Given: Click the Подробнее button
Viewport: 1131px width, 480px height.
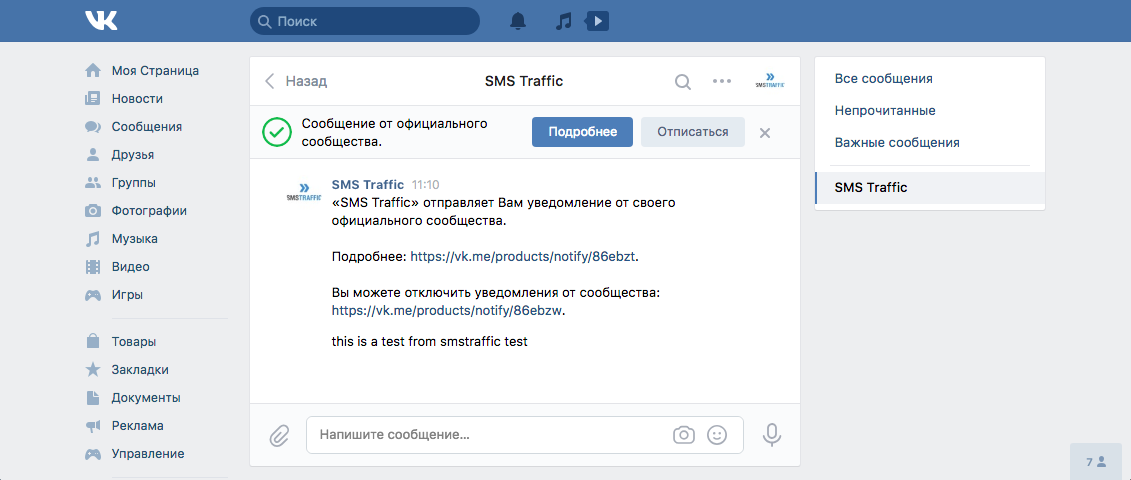Looking at the screenshot, I should pos(583,132).
